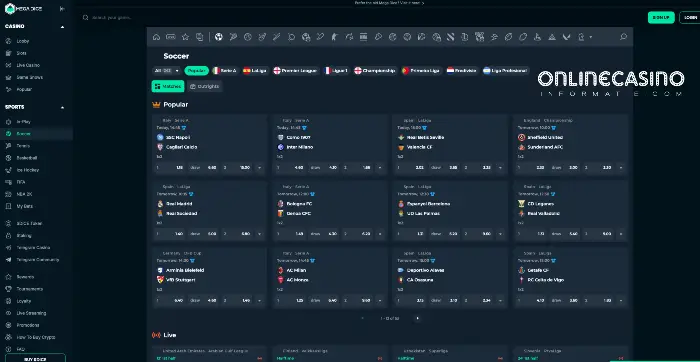Open How To Buy Crypto

point(36,337)
